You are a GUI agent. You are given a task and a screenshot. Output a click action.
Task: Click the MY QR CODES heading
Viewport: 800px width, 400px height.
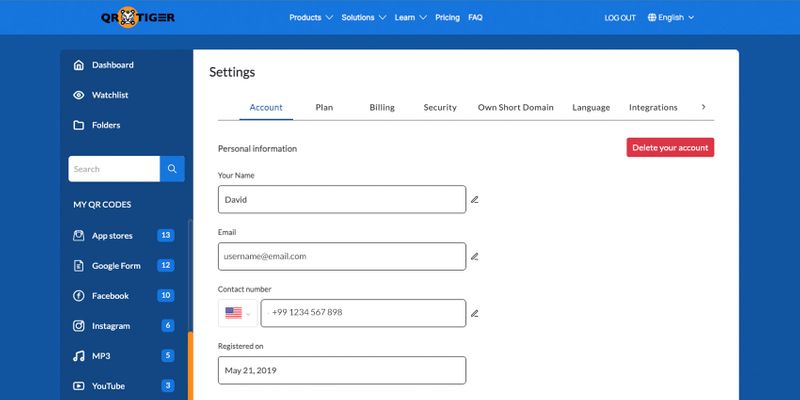102,205
